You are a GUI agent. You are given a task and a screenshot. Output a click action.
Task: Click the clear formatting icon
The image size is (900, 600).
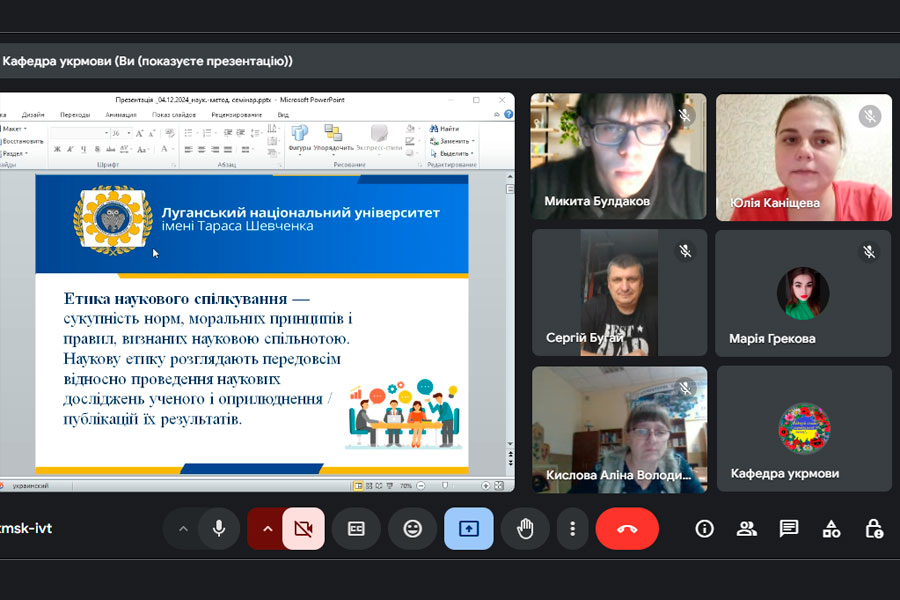170,133
